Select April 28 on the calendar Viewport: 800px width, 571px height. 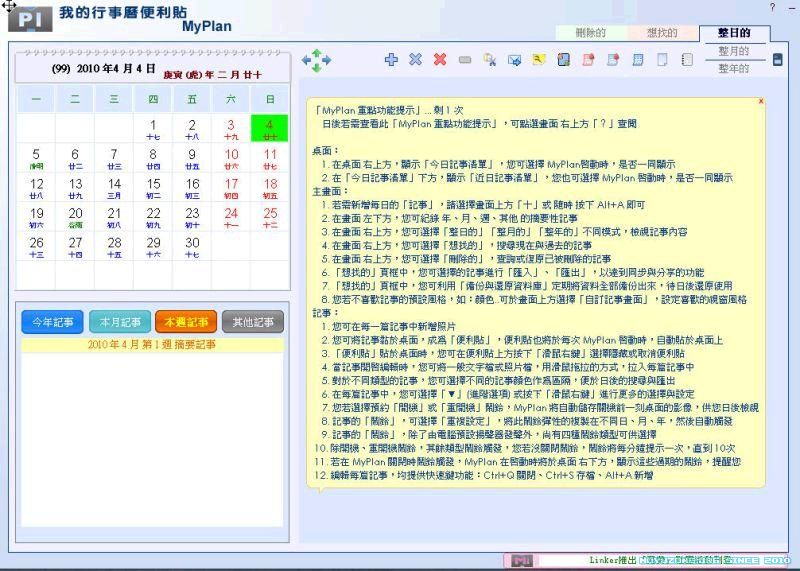pos(114,246)
